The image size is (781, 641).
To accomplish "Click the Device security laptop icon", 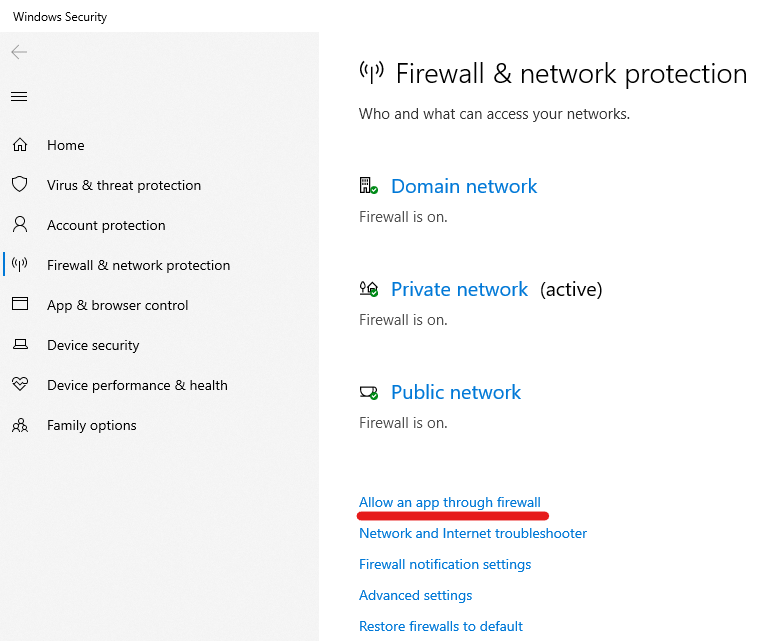I will 19,345.
